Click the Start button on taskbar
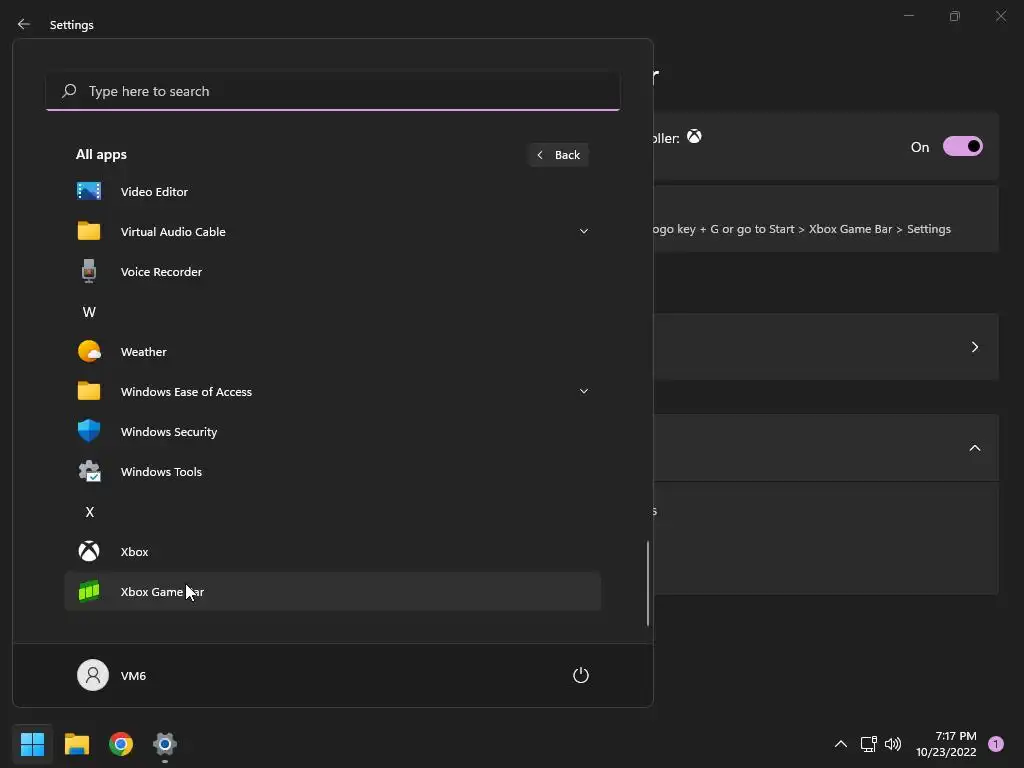The width and height of the screenshot is (1024, 768). [33, 744]
